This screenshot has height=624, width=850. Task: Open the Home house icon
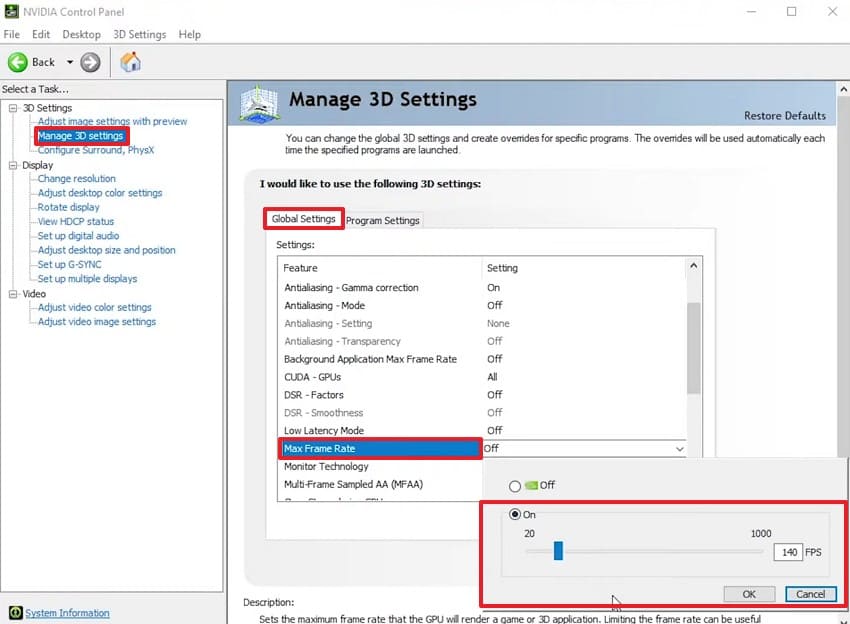tap(131, 62)
